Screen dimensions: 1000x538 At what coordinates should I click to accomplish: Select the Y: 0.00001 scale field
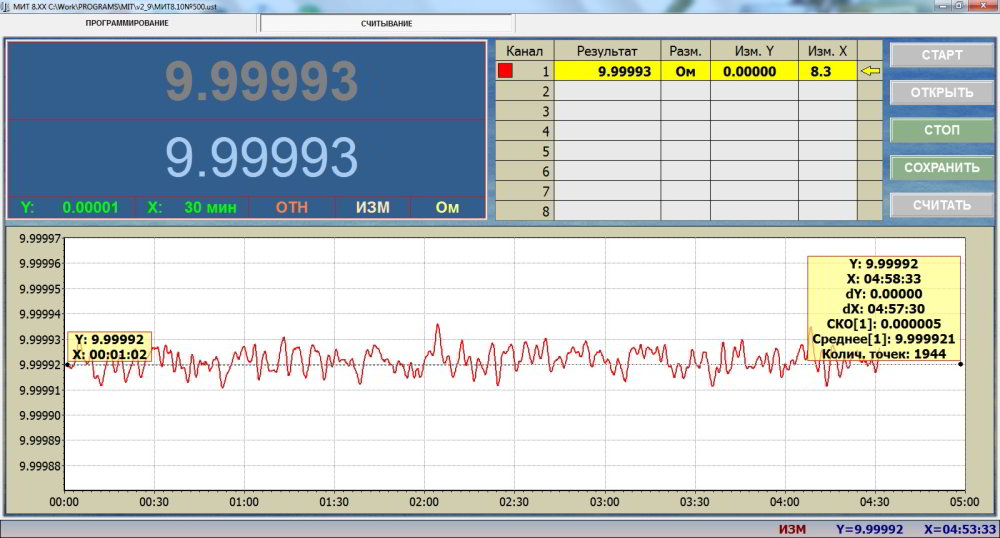(x=70, y=208)
